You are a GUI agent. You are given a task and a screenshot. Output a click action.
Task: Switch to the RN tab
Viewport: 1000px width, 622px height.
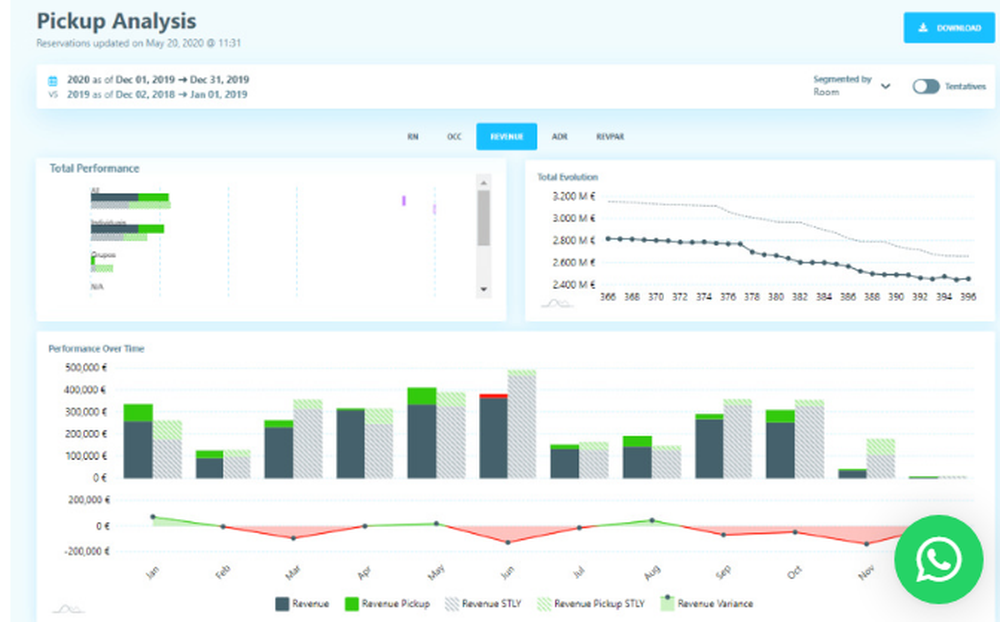click(413, 137)
